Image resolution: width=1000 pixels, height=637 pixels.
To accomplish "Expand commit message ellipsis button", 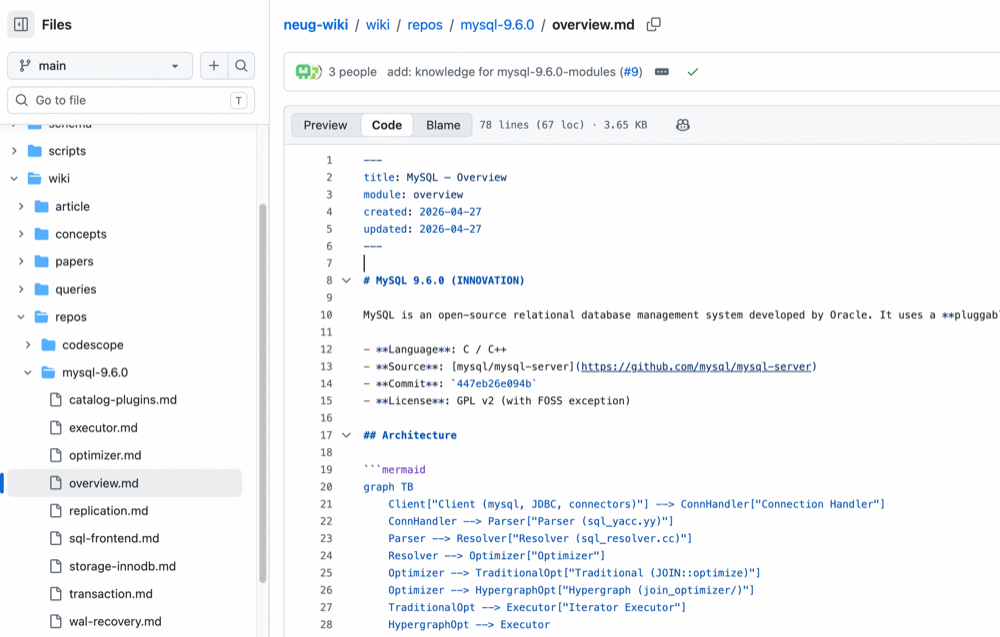I will point(662,72).
